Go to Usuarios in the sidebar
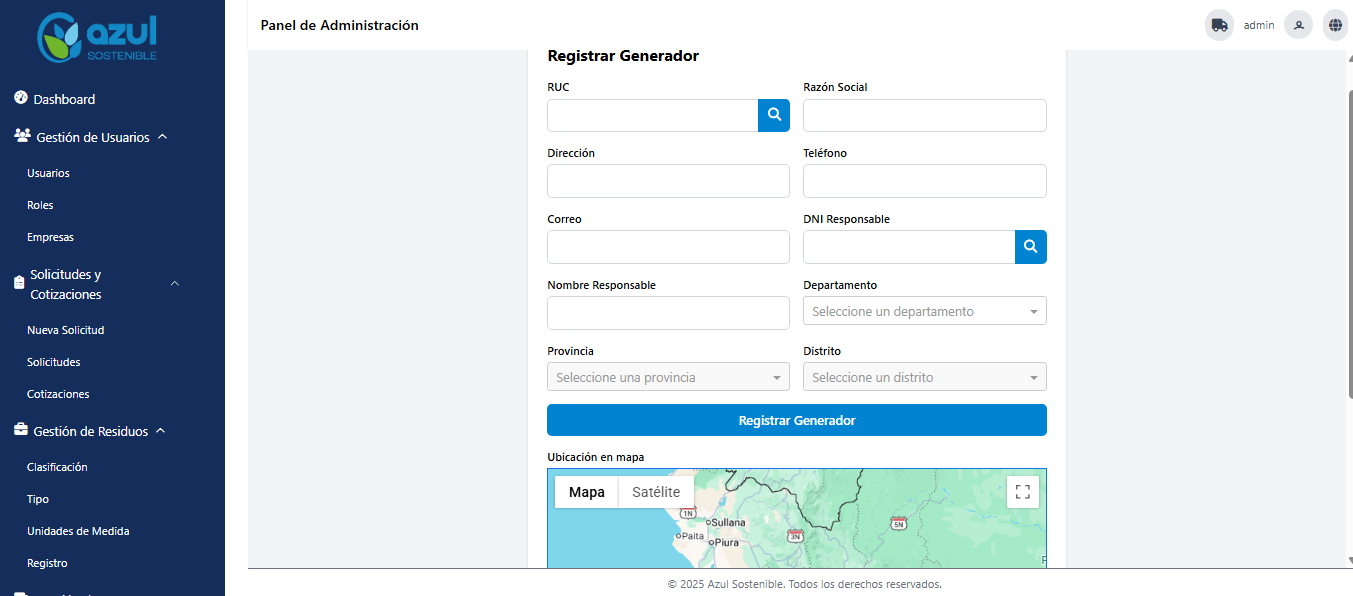 coord(48,173)
